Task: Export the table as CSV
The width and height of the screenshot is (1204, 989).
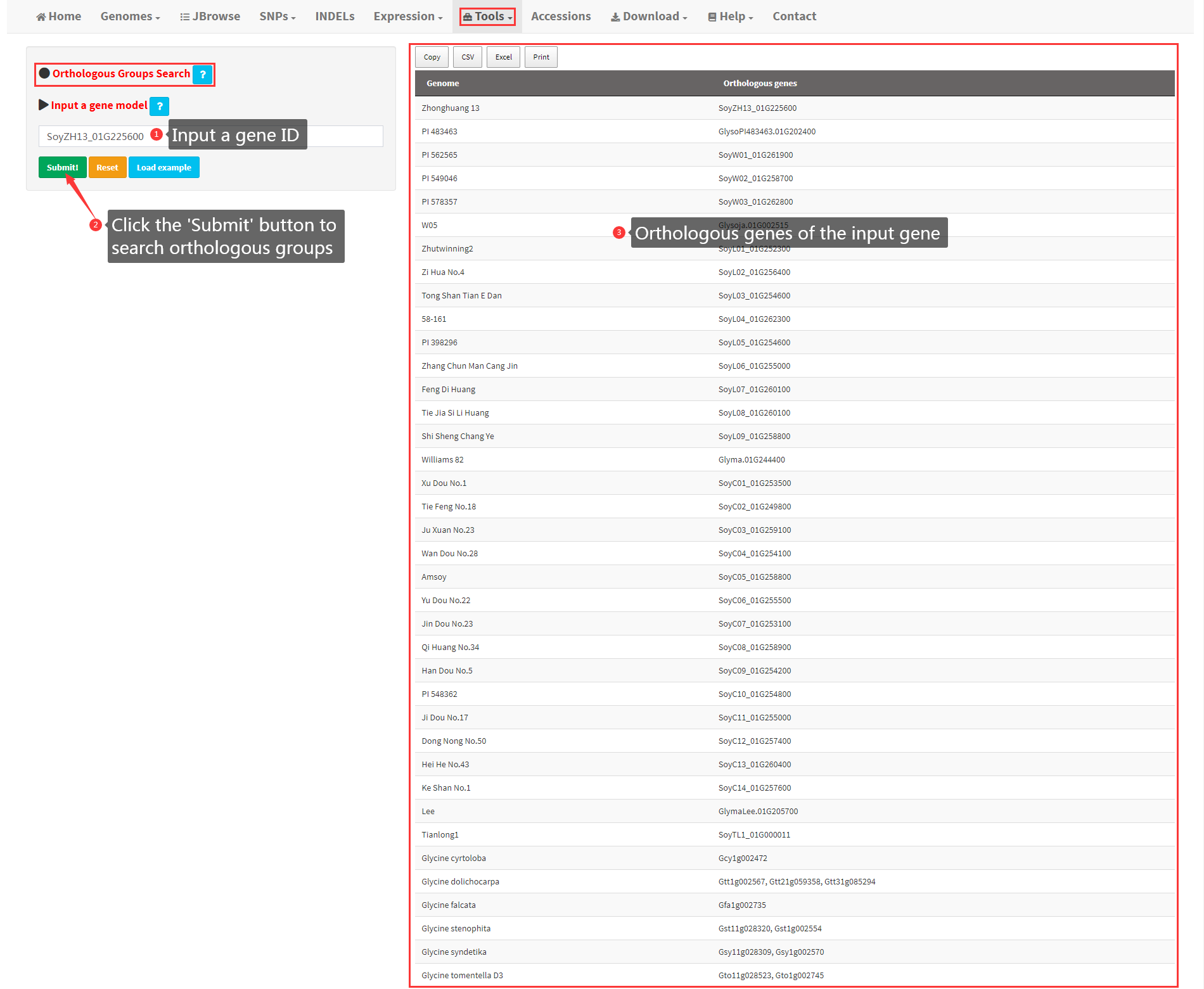Action: (x=468, y=57)
